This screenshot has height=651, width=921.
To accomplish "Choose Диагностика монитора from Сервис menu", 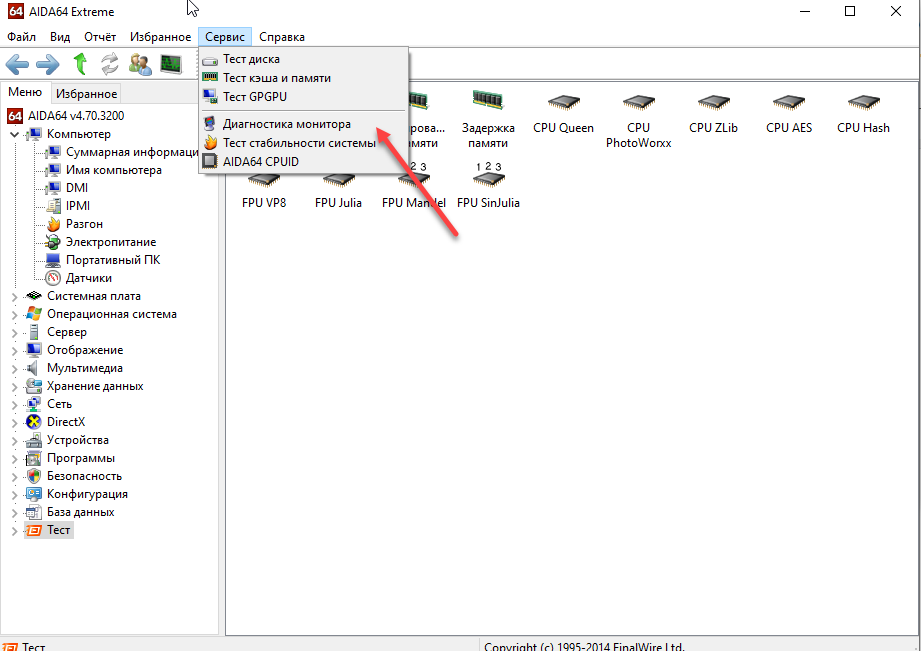I will pyautogui.click(x=286, y=125).
